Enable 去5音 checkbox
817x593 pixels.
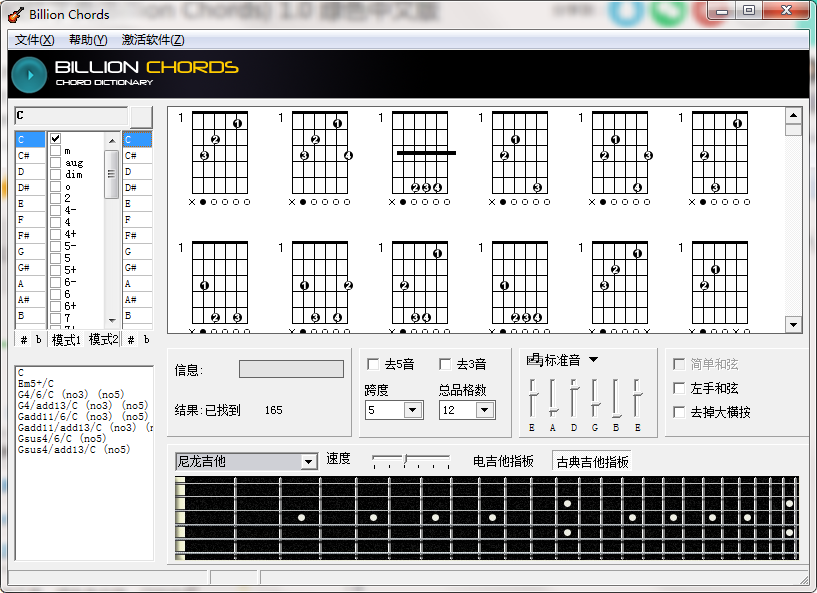click(373, 364)
